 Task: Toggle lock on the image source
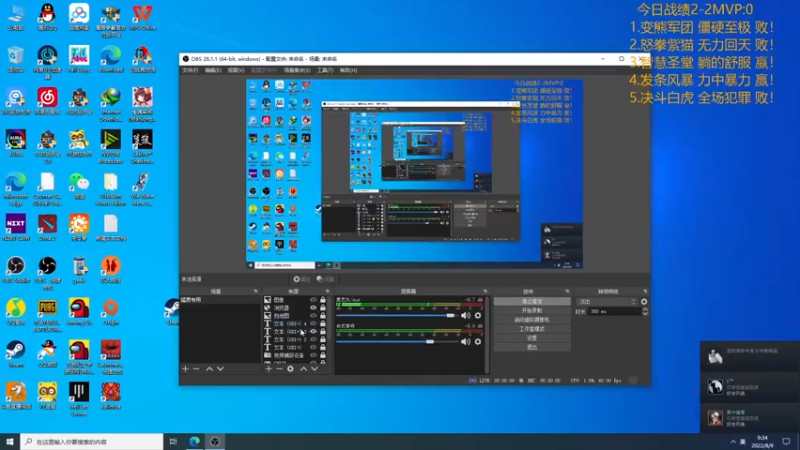click(x=322, y=300)
